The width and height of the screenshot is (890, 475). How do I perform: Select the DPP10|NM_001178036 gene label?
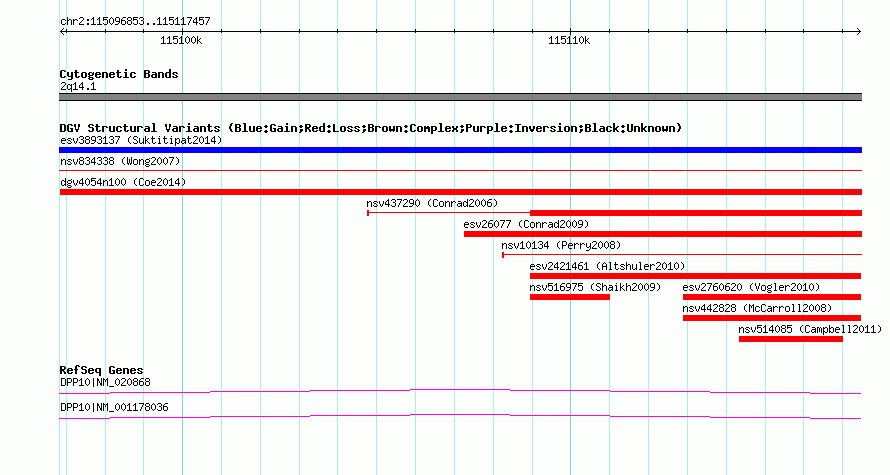coord(114,407)
